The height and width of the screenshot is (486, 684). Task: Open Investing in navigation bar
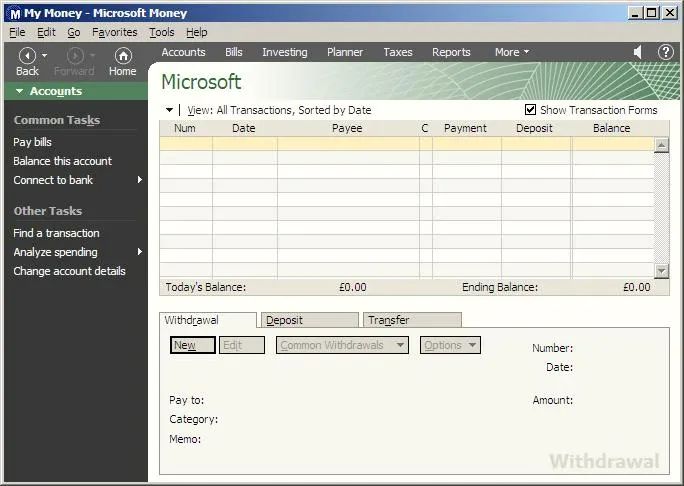click(284, 52)
